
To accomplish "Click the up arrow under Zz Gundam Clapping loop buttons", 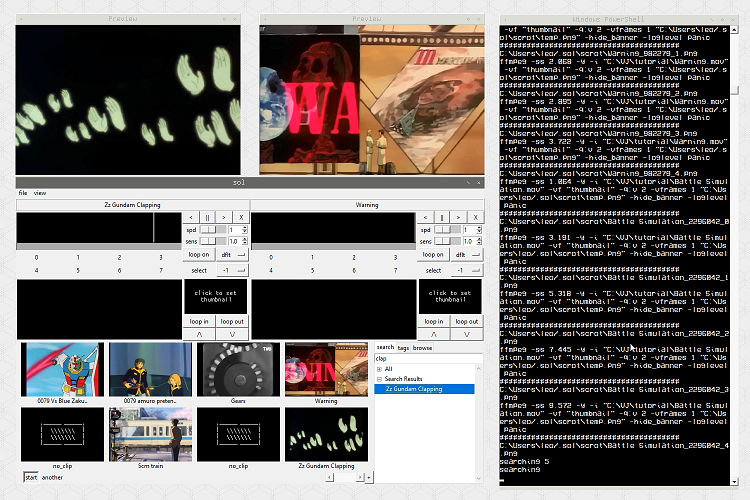I will pyautogui.click(x=199, y=334).
